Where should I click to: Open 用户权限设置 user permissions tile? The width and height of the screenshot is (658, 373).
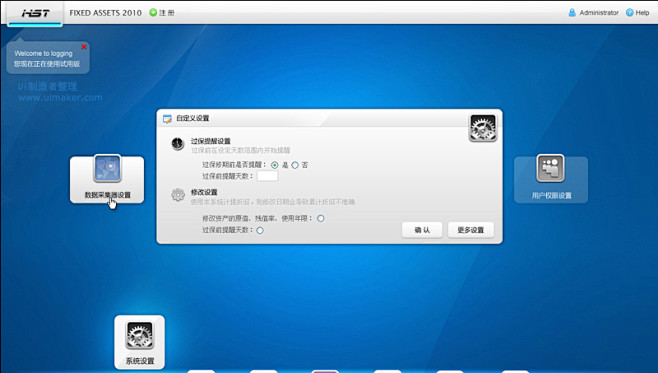551,180
